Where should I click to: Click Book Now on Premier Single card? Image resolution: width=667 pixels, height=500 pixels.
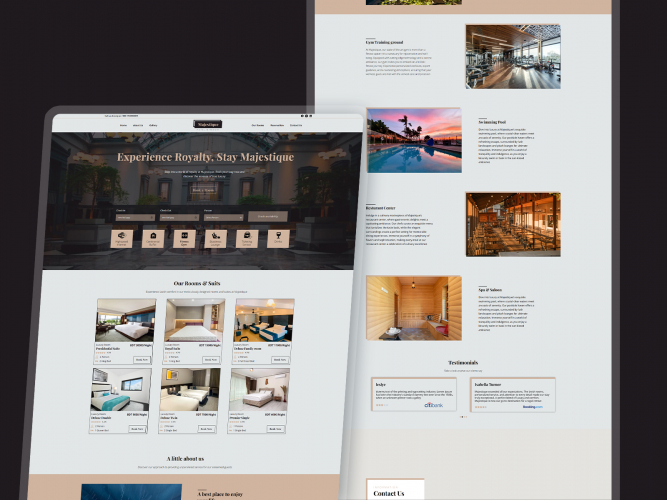click(x=275, y=429)
